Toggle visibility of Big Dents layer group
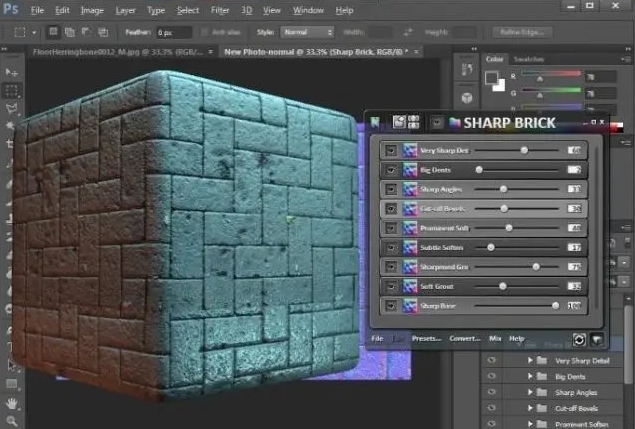This screenshot has width=635, height=429. (x=491, y=378)
